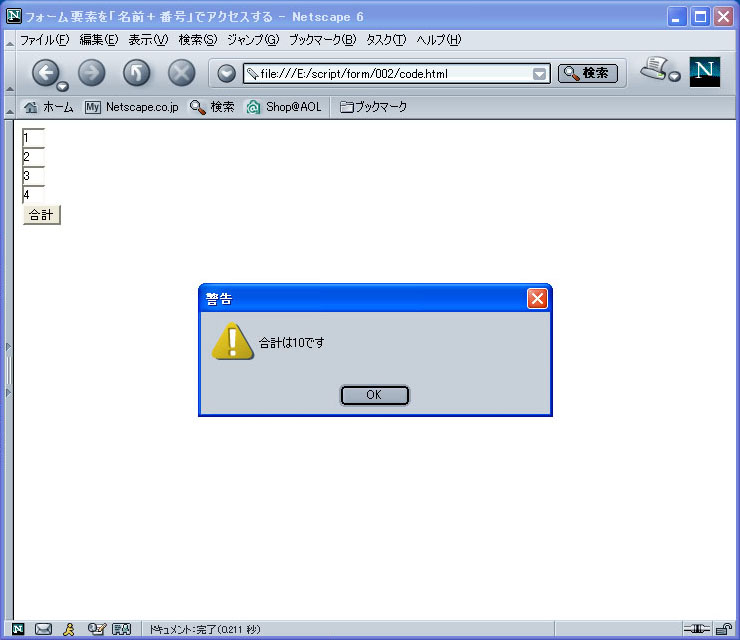Open Navigator from the status bar N icon
The height and width of the screenshot is (640, 740).
pos(18,629)
